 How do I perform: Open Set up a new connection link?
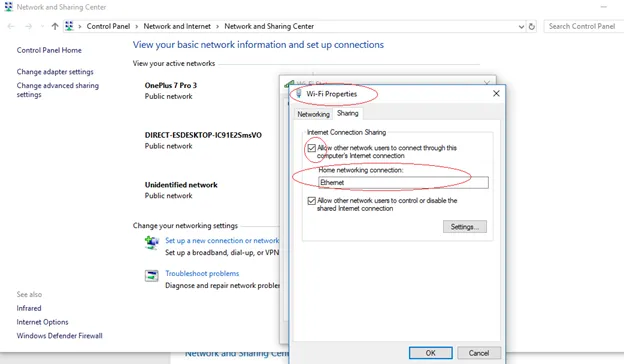click(x=222, y=241)
